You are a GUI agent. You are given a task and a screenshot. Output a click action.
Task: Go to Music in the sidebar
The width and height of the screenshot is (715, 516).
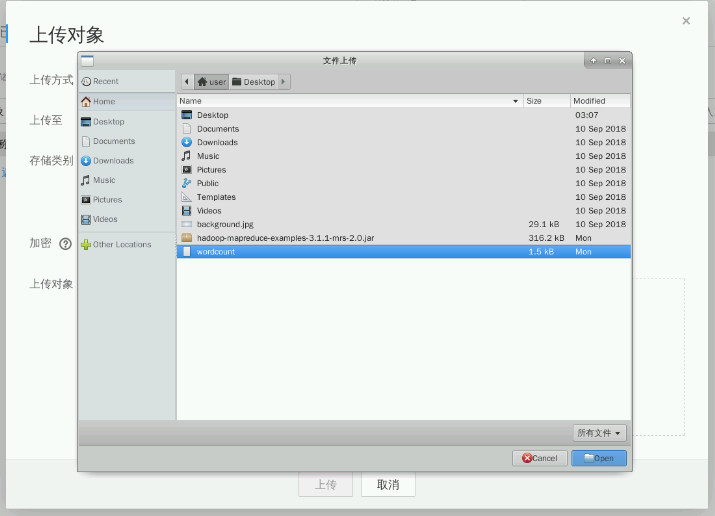(103, 180)
